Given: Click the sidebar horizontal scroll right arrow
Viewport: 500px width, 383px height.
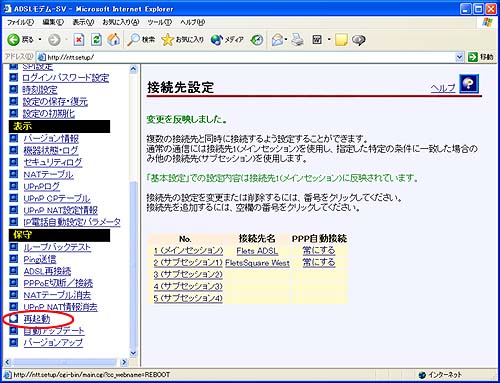Looking at the screenshot, I should click(x=124, y=362).
